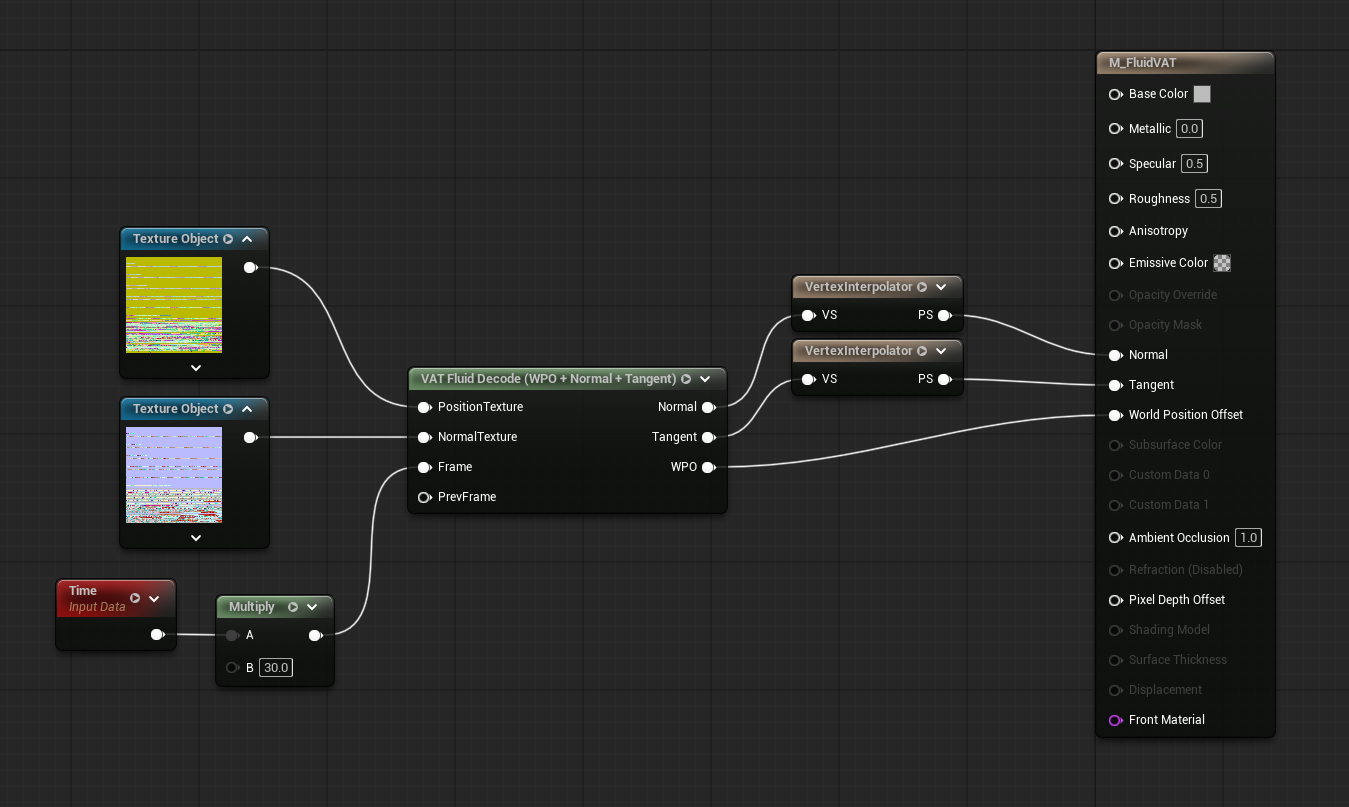
Task: Open the Base Color gray swatch
Action: pyautogui.click(x=1202, y=94)
